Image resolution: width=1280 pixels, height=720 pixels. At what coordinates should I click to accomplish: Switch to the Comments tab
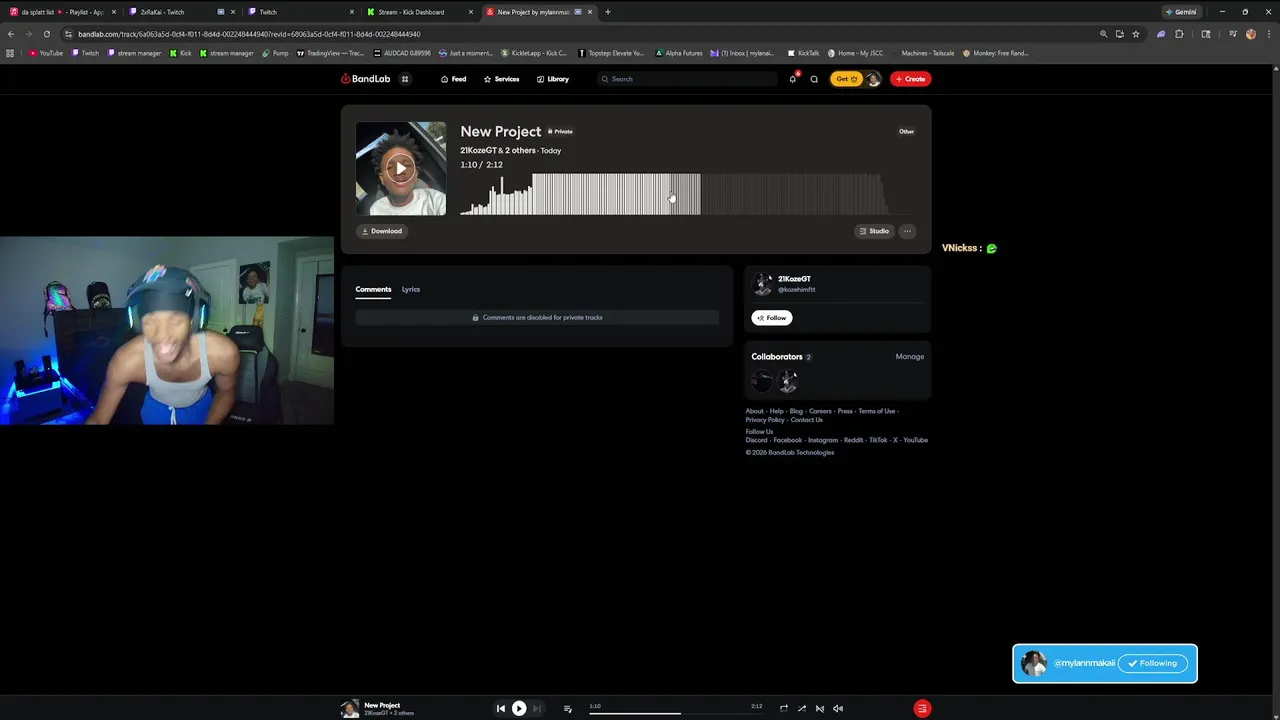(x=373, y=289)
